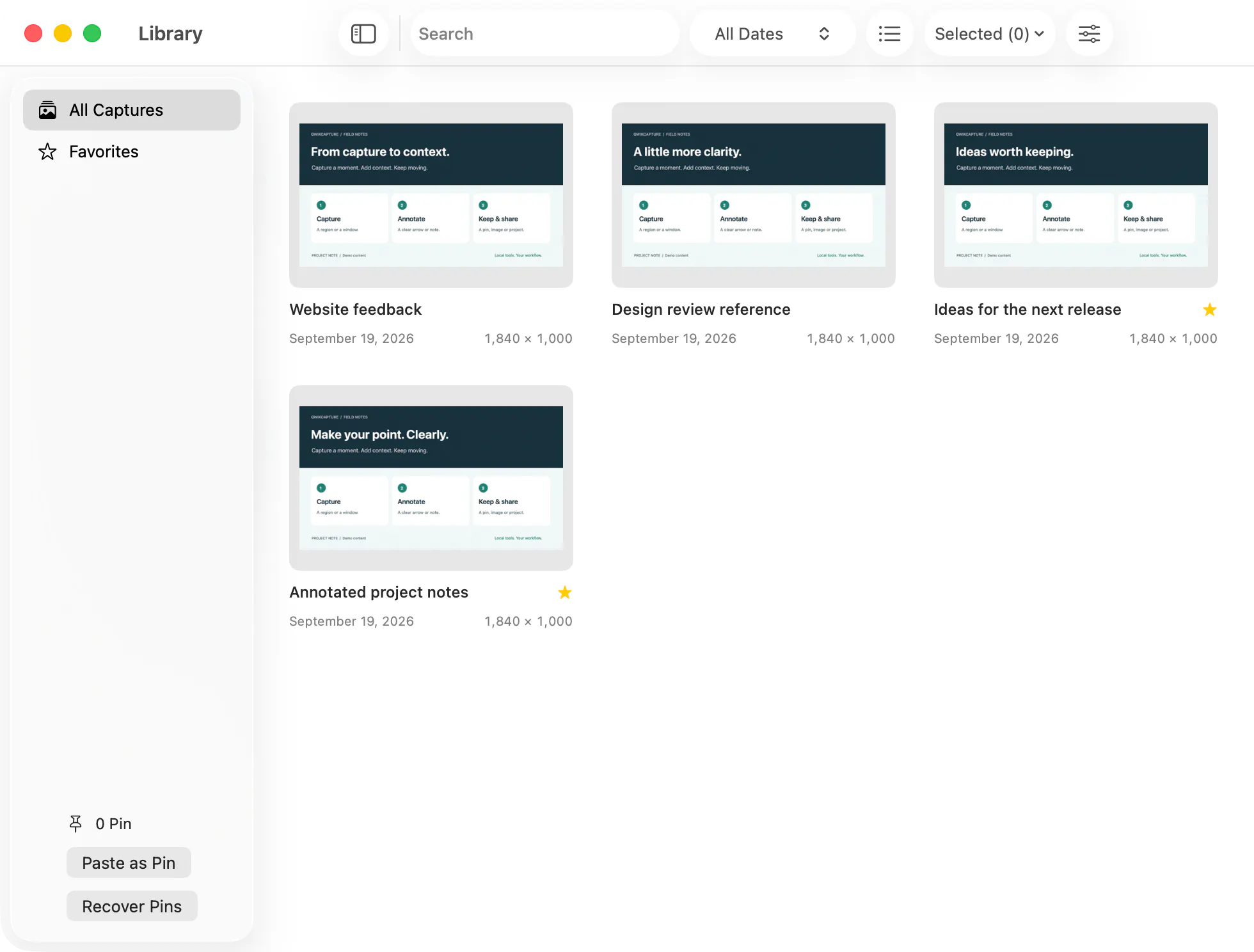Click the Favorites star outline icon
Image resolution: width=1254 pixels, height=952 pixels.
pos(47,152)
